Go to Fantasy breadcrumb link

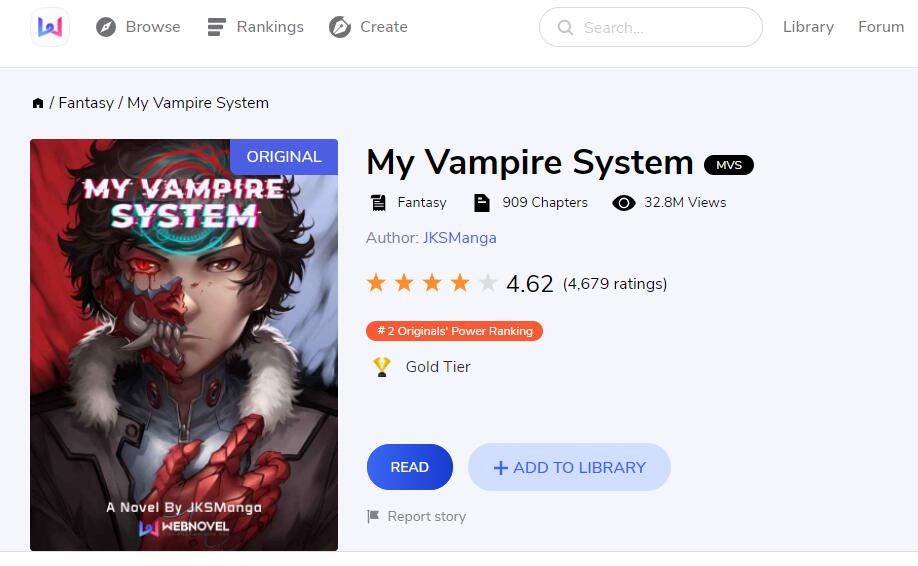coord(86,103)
